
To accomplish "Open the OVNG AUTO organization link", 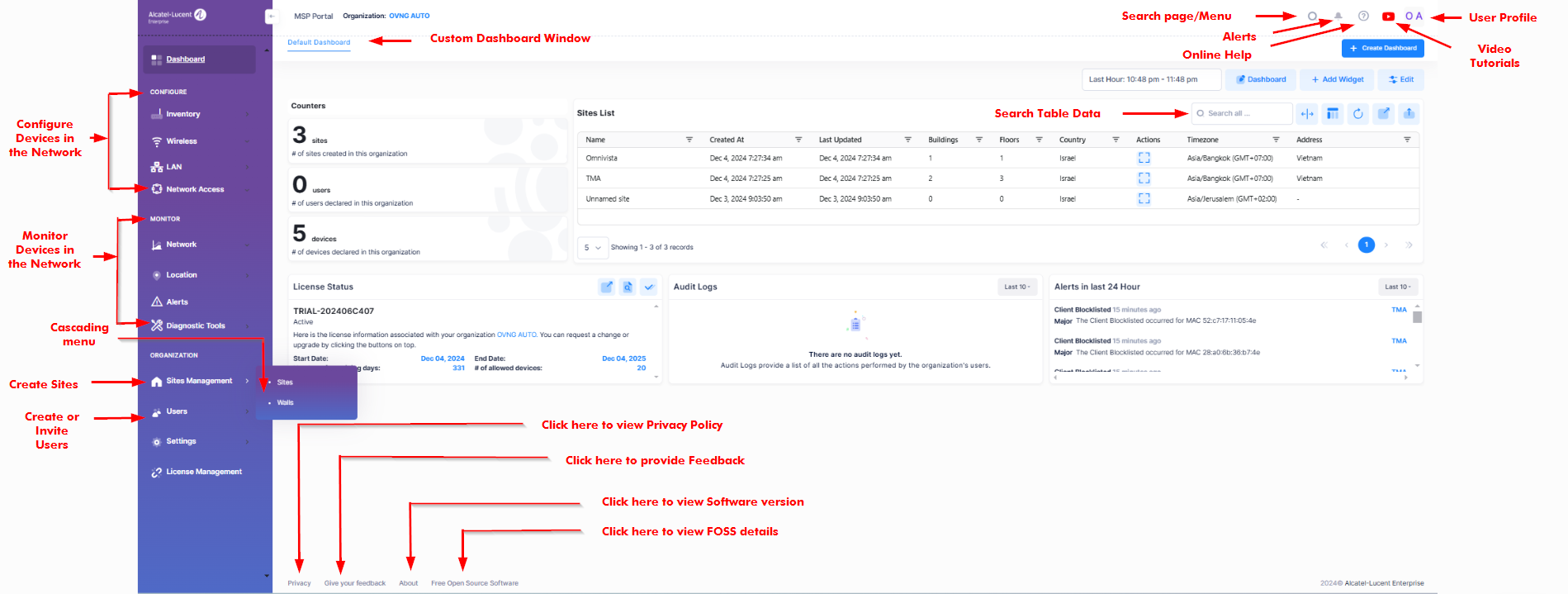I will pyautogui.click(x=410, y=16).
